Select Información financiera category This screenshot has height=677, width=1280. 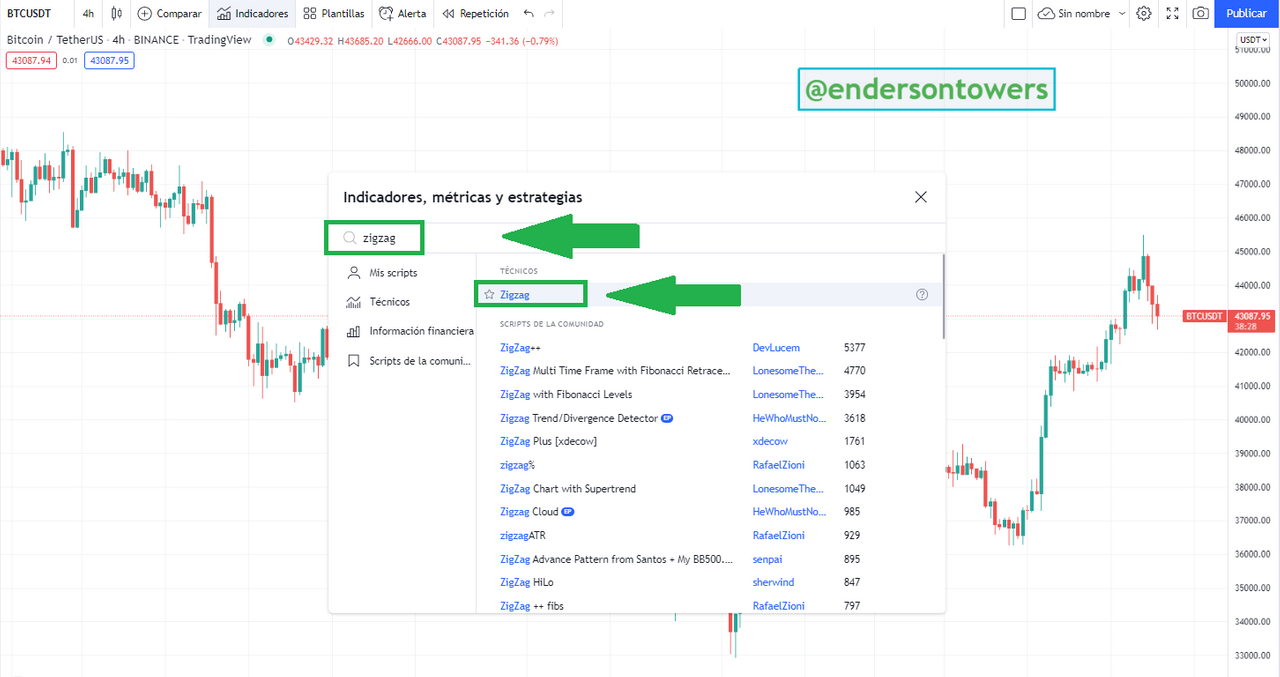(x=402, y=331)
